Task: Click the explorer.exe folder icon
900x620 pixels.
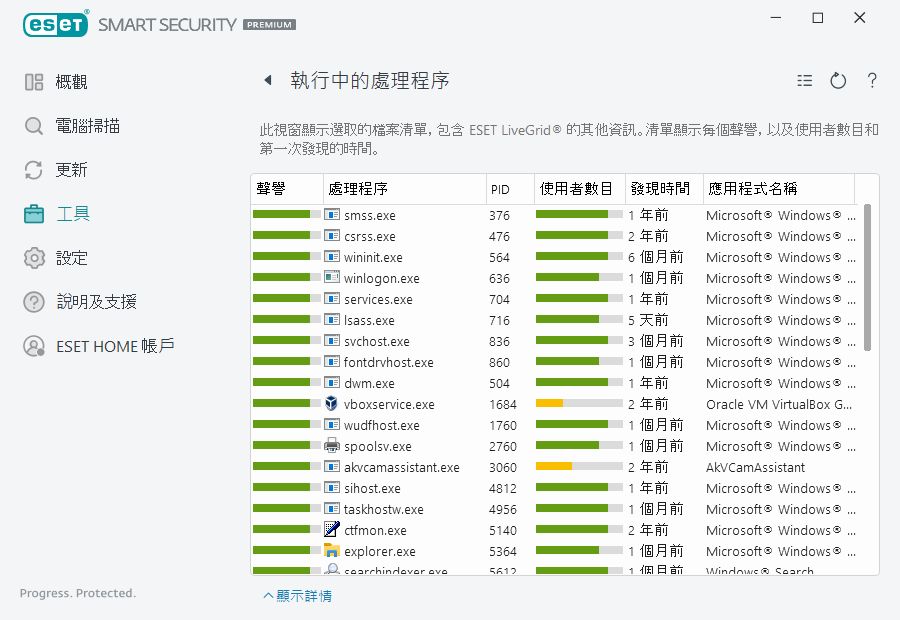Action: (x=332, y=551)
